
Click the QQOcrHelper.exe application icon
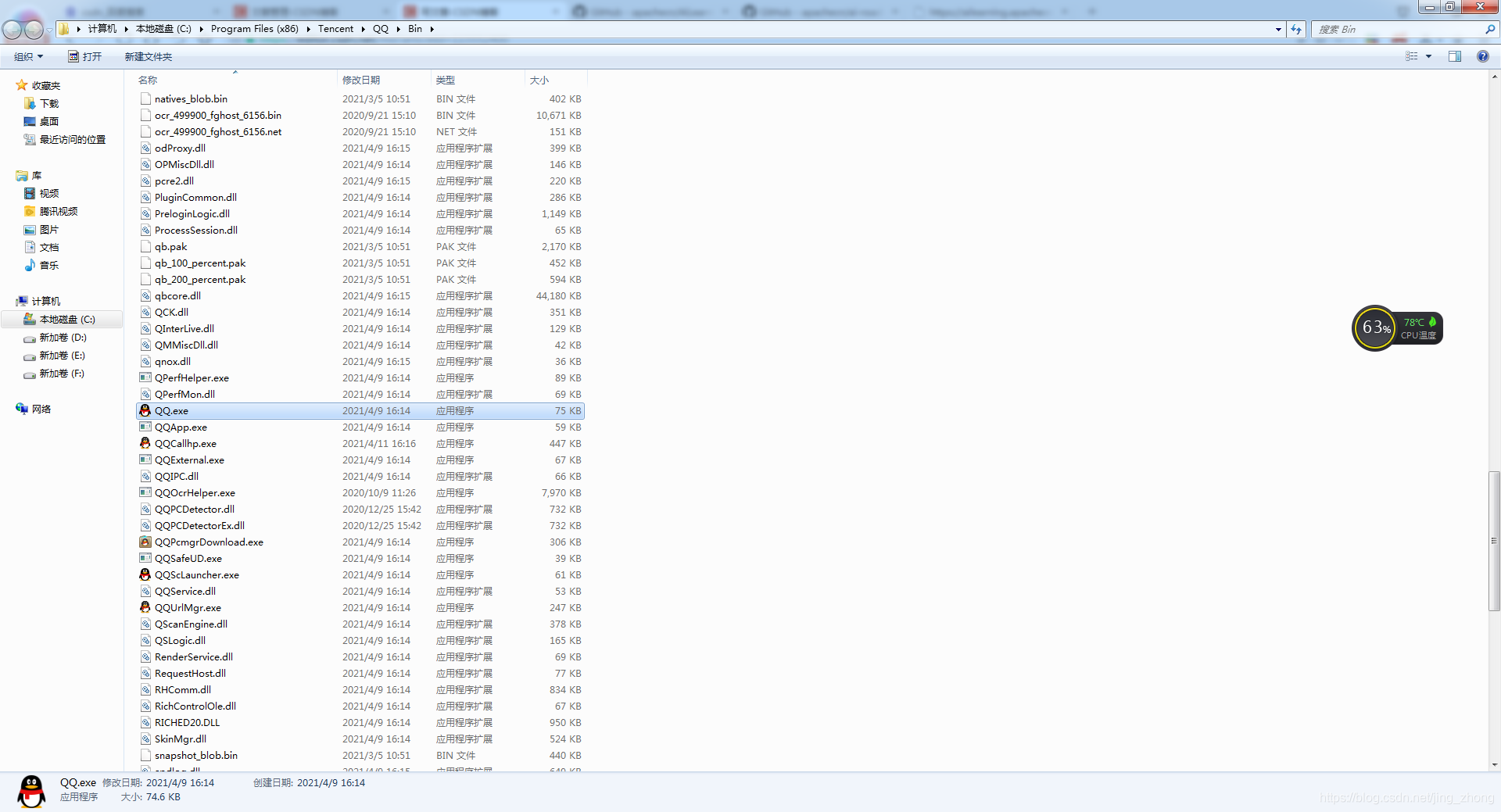click(145, 492)
